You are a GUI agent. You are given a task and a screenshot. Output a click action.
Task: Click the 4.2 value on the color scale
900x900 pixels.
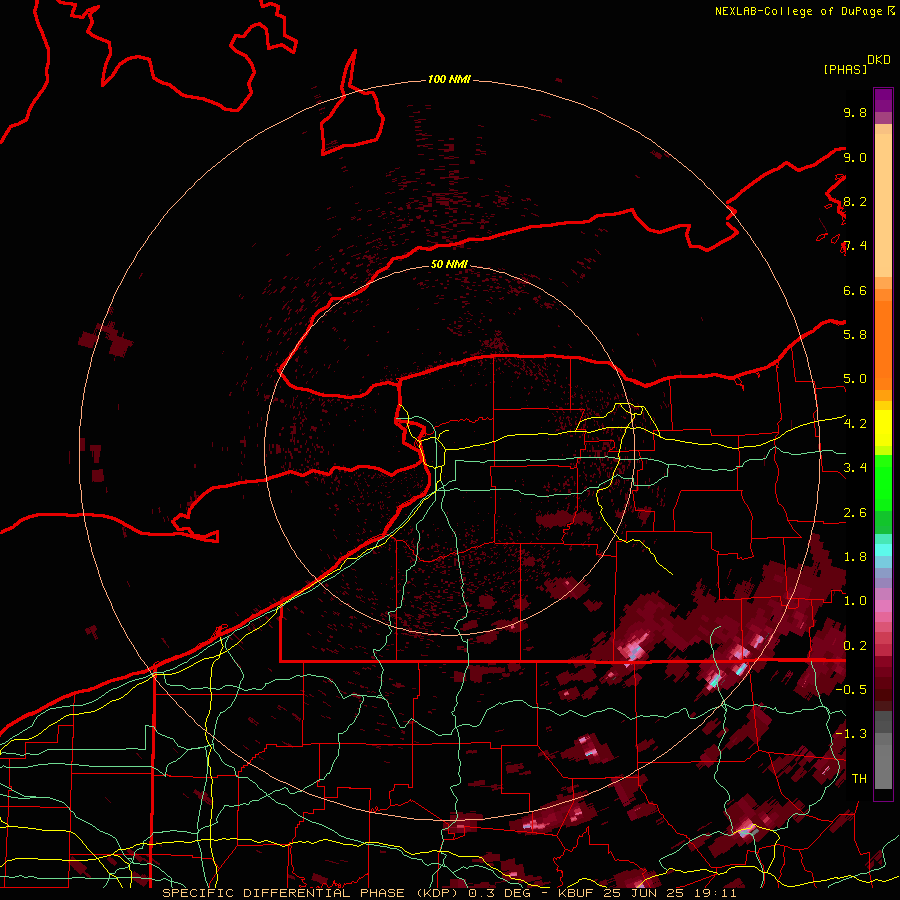[x=855, y=424]
